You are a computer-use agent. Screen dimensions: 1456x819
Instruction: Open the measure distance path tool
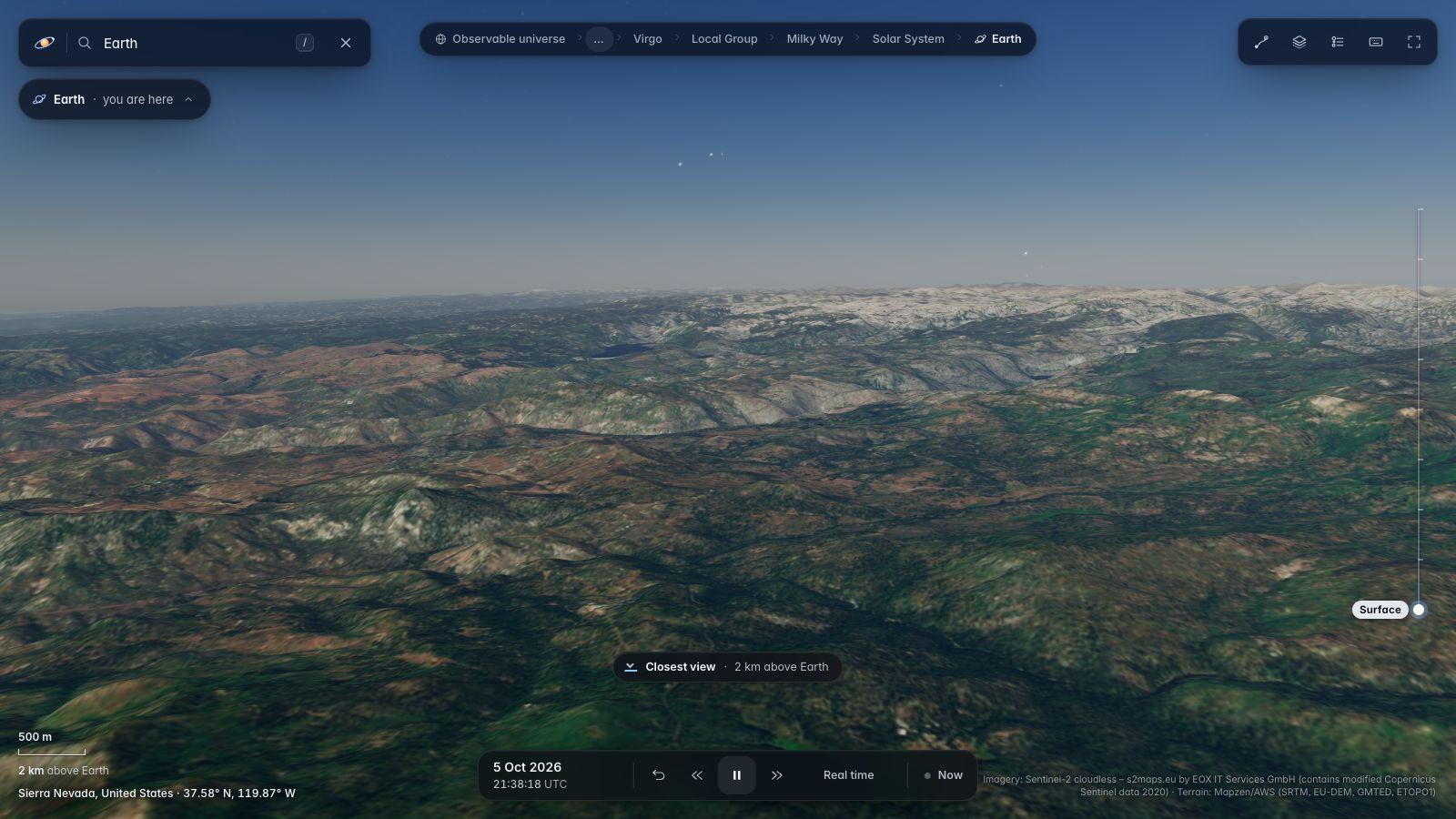point(1261,42)
